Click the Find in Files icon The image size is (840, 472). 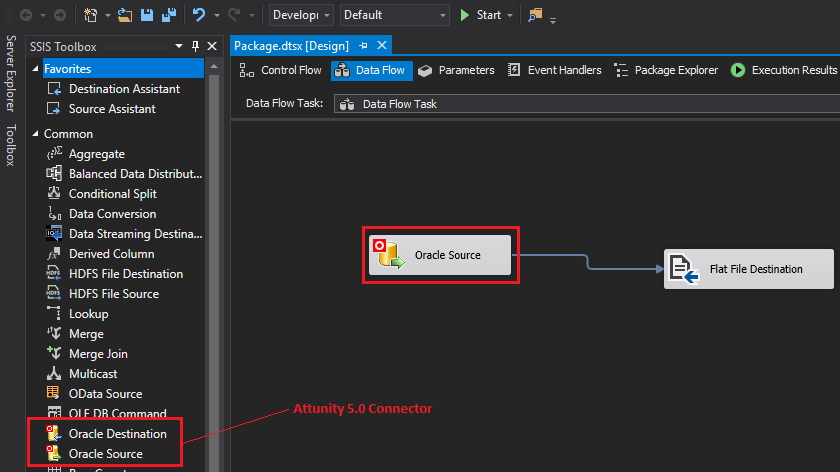(535, 15)
